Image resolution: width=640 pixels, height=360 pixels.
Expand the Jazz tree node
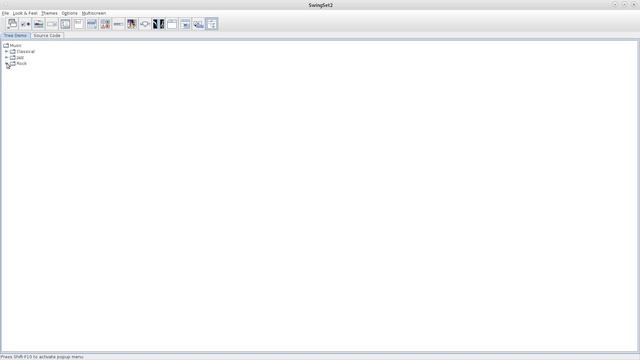tap(6, 58)
